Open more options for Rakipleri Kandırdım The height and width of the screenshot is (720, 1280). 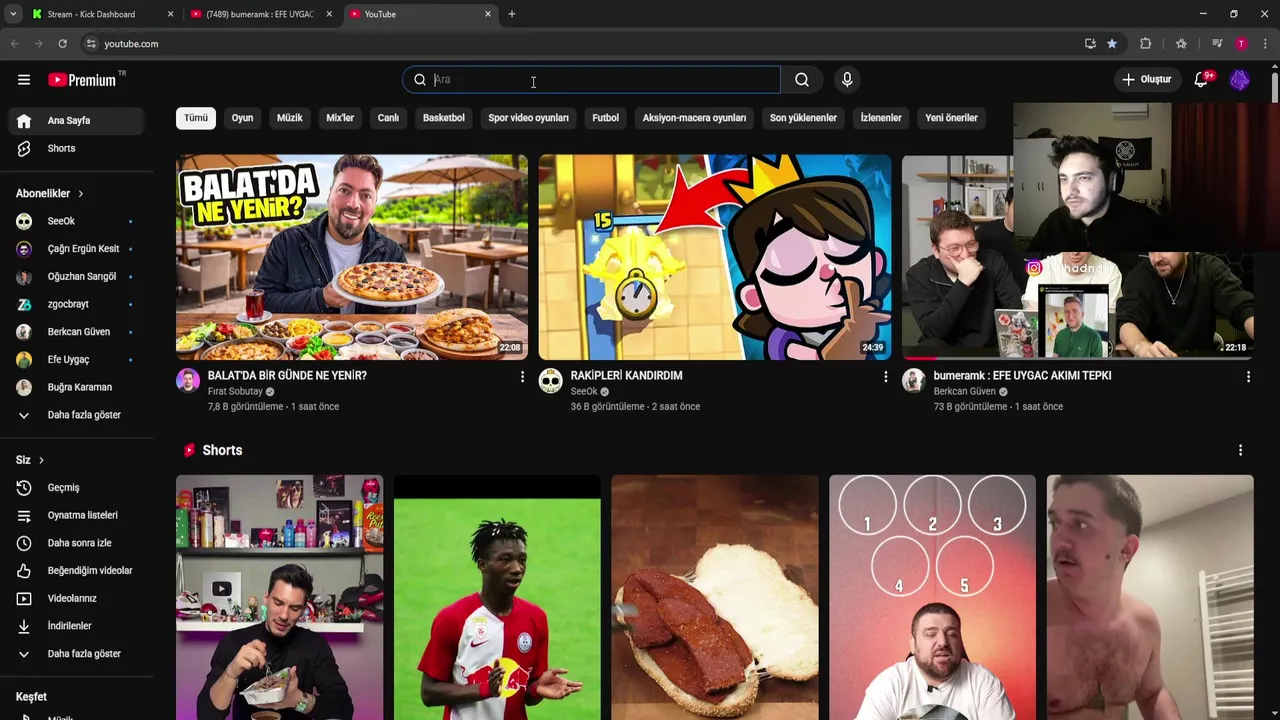[885, 377]
